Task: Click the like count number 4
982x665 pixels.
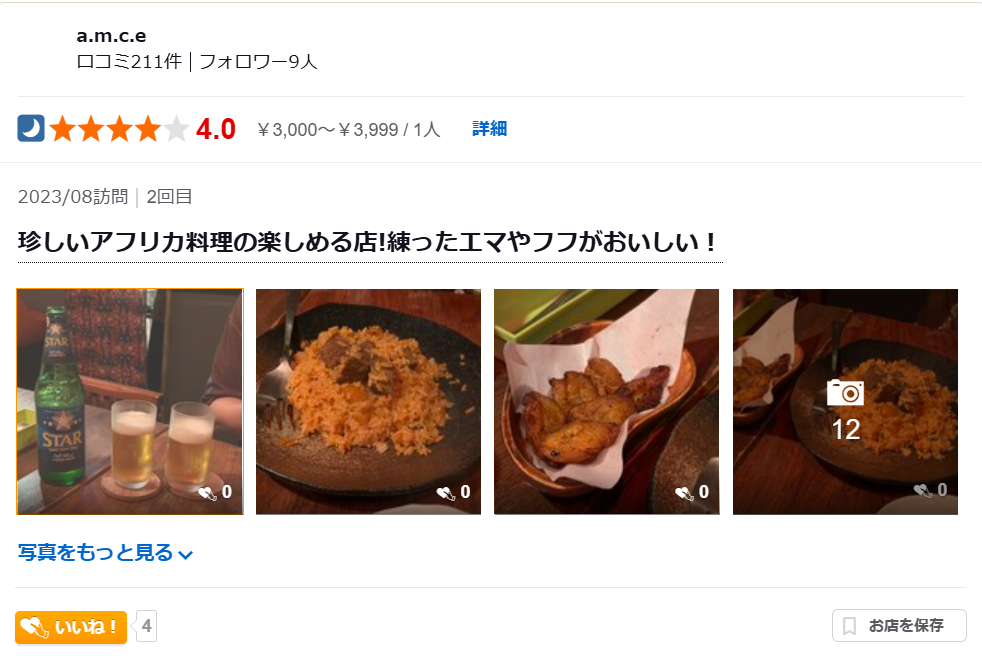Action: (x=147, y=626)
